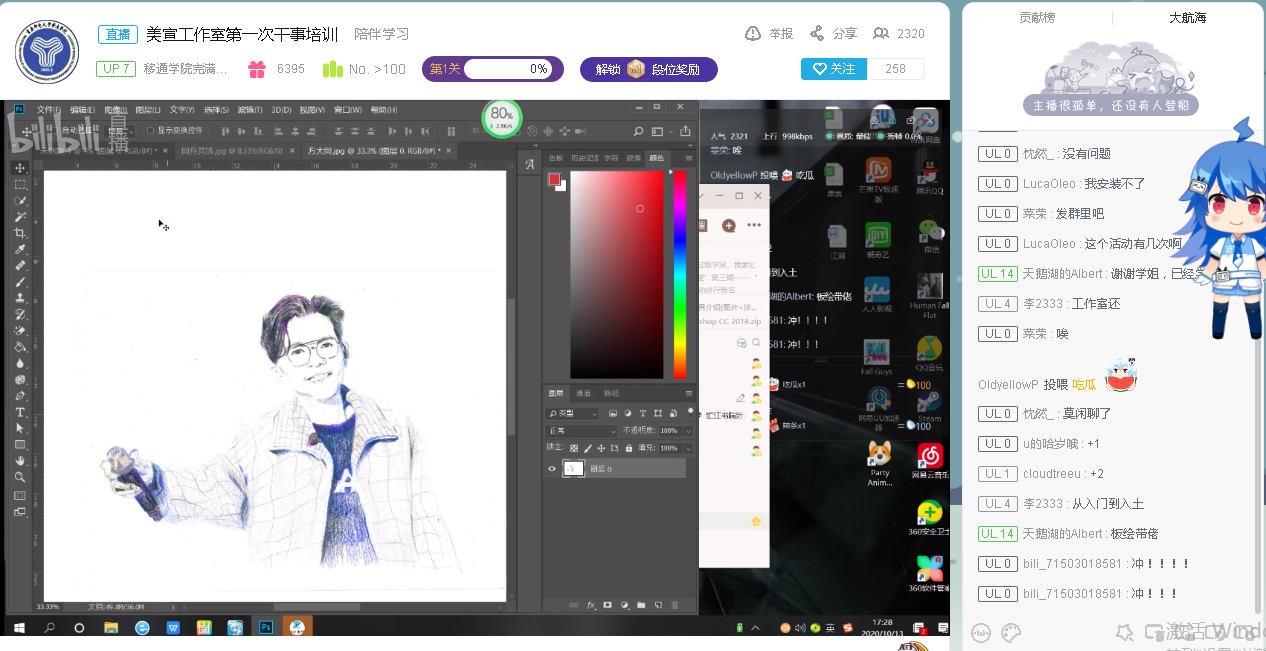This screenshot has height=651, width=1266.
Task: Click the 举报 report link
Action: click(x=770, y=34)
